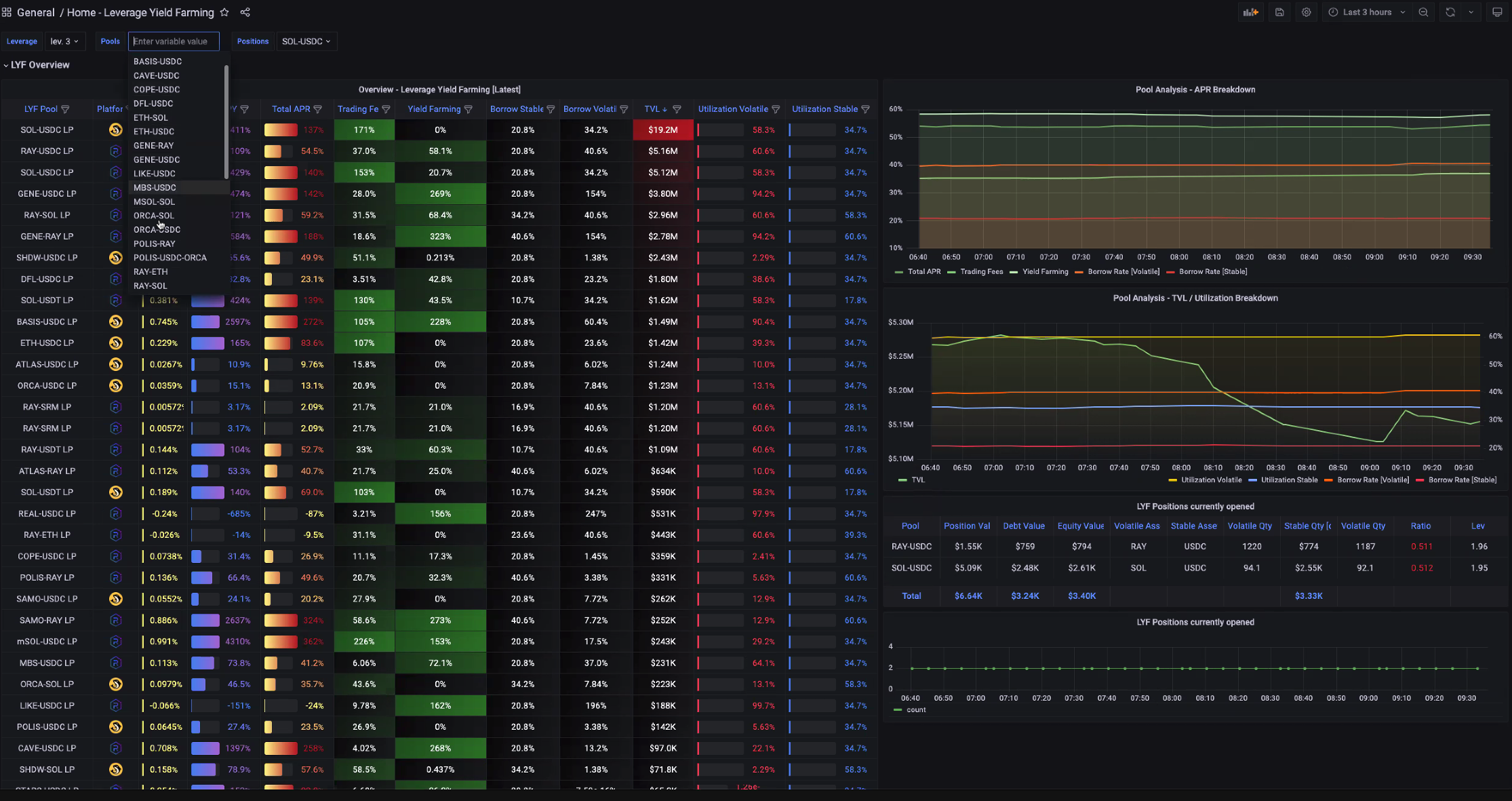Open the Leverage lev. 3 dropdown
This screenshot has width=1512, height=801.
[65, 41]
